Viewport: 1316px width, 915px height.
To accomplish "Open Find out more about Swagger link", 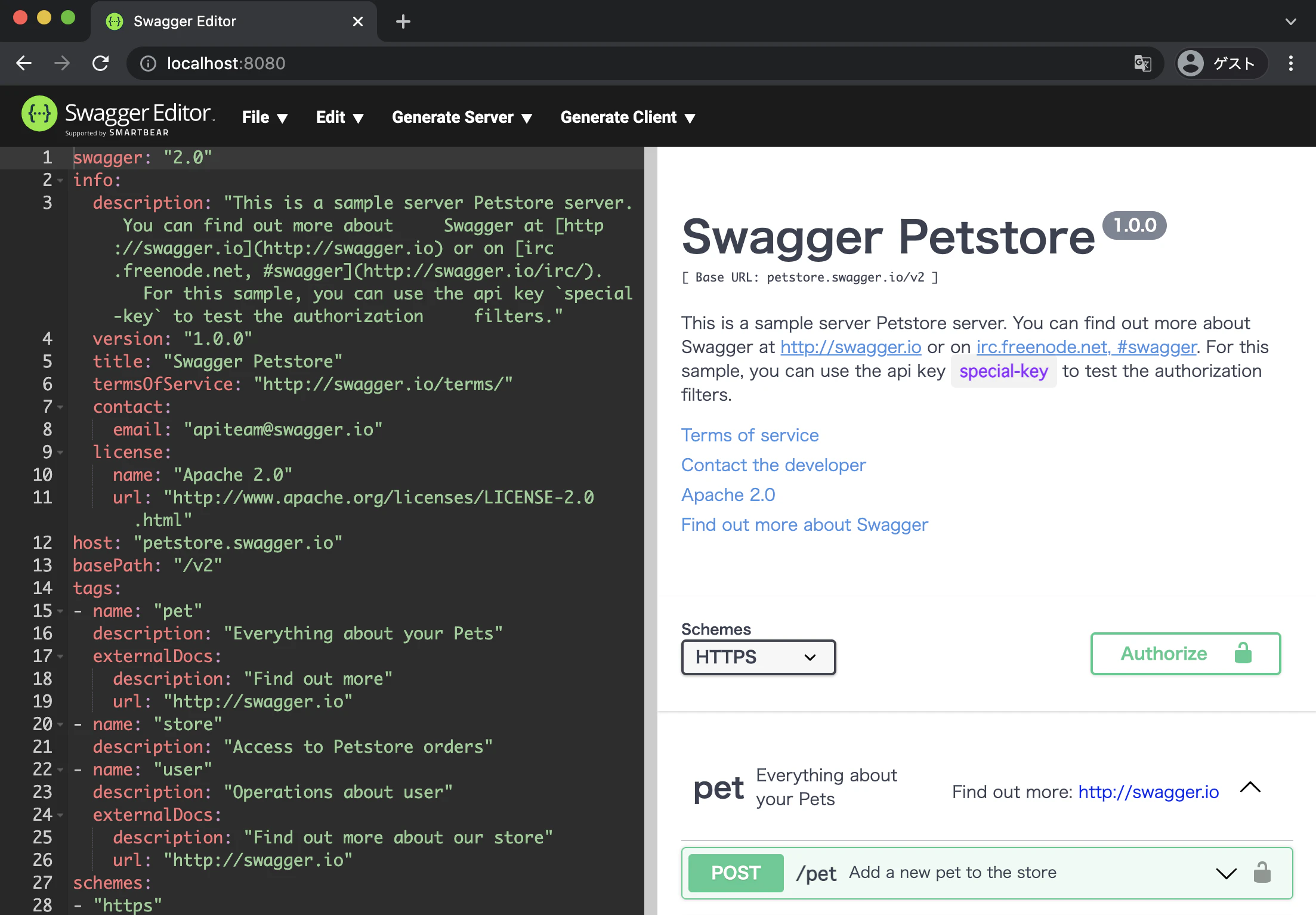I will click(x=805, y=525).
